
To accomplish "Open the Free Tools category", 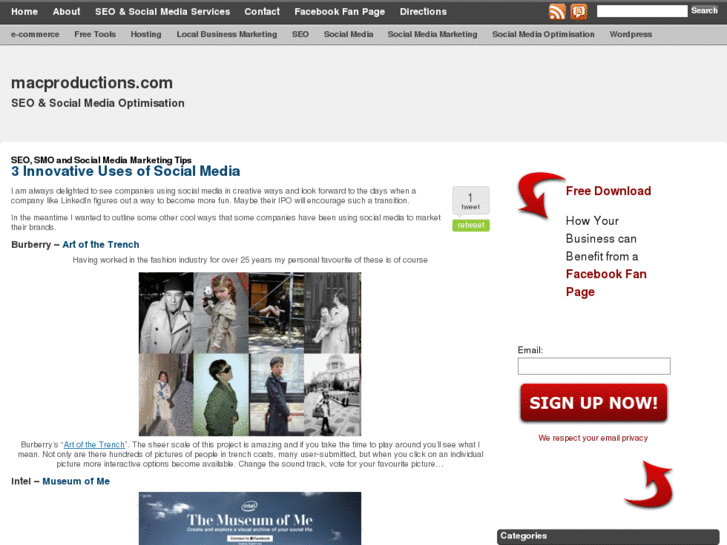I will point(95,34).
